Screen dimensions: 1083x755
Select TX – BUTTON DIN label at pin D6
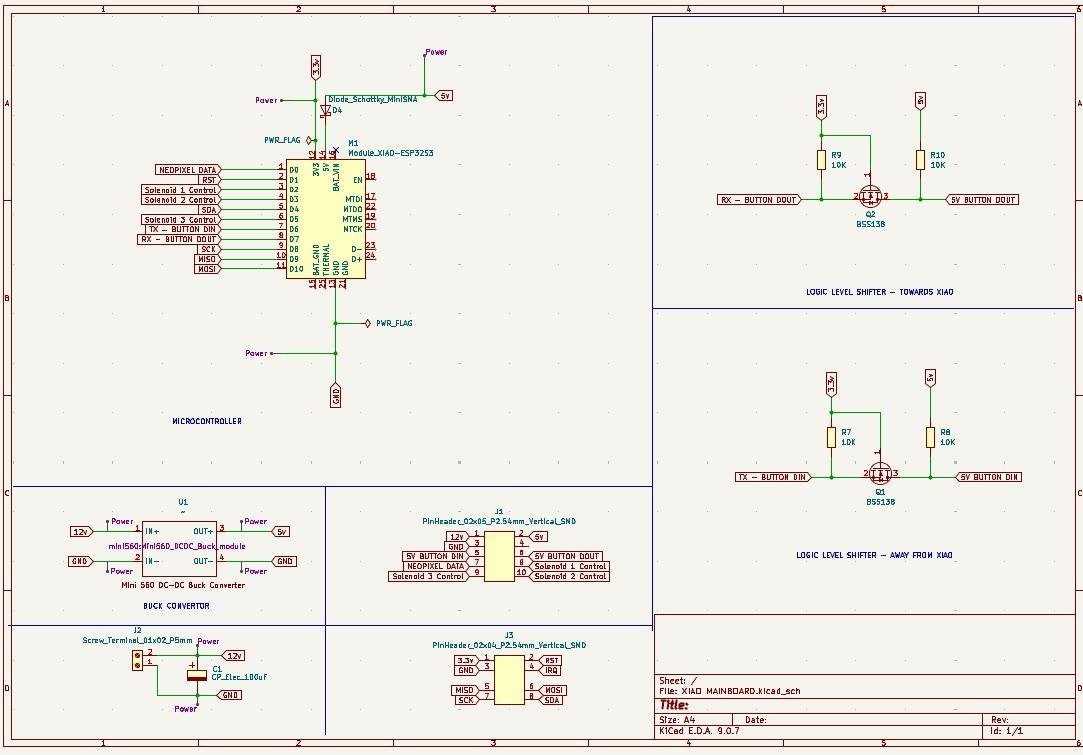182,229
